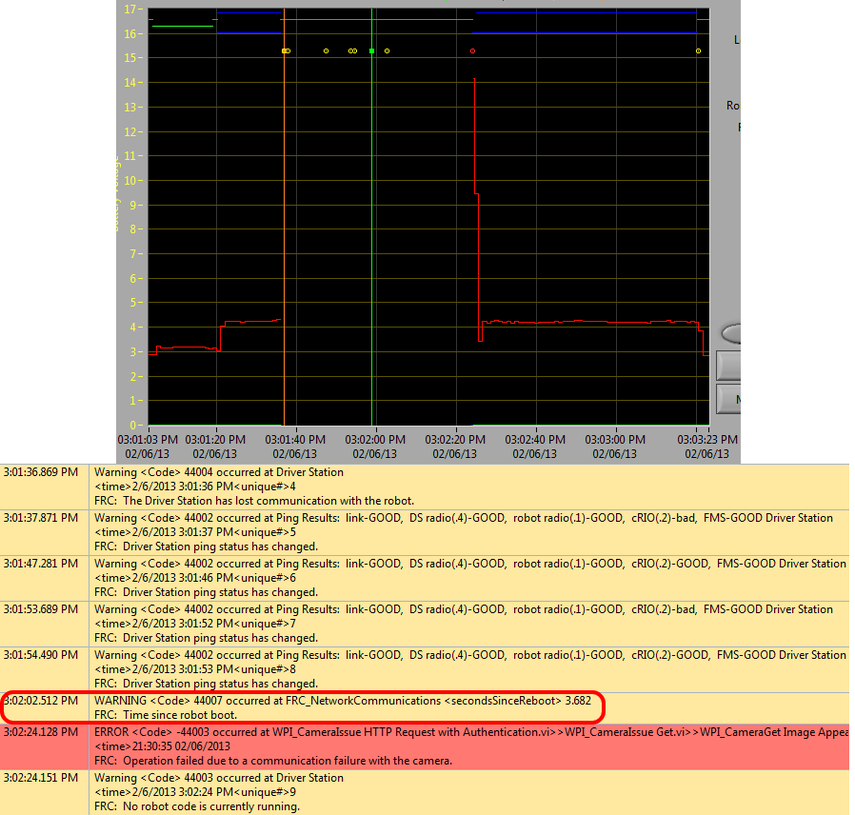Click the yellow warning dot right of green line
855x815 pixels.
[x=387, y=50]
